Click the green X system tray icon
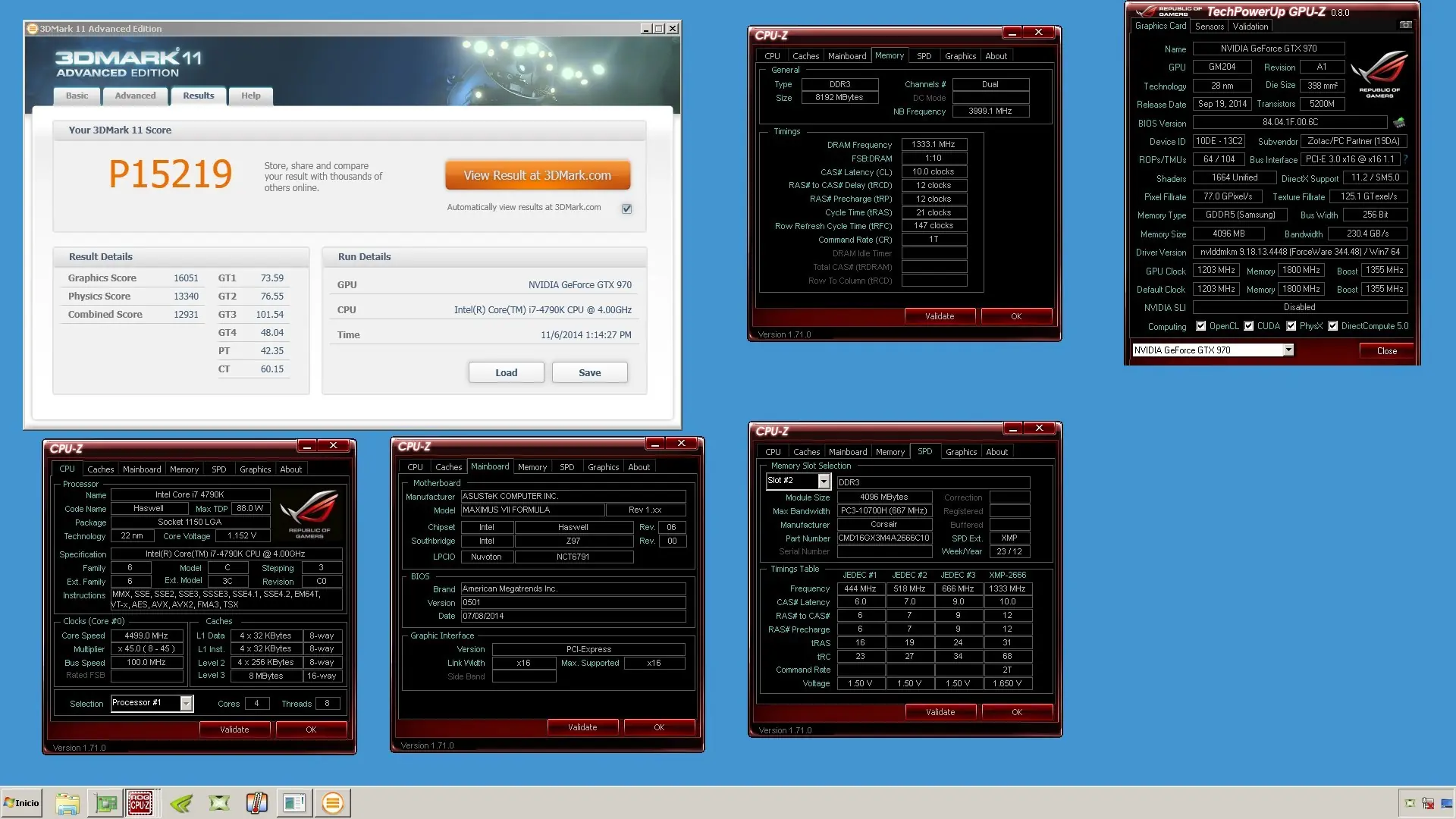 (1410, 803)
